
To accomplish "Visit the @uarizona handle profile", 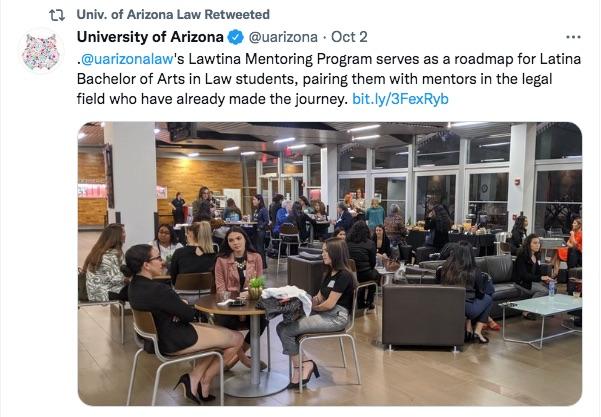I will [x=283, y=37].
